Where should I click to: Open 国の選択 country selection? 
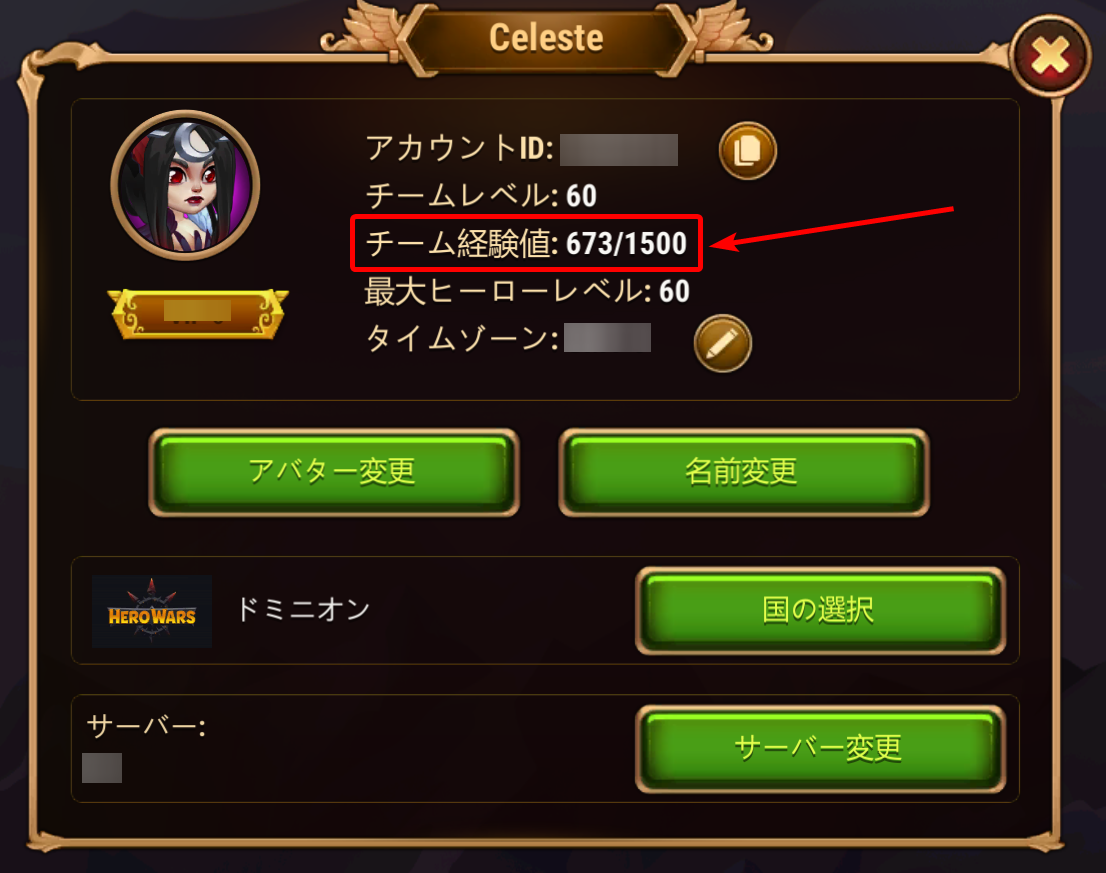pyautogui.click(x=820, y=611)
